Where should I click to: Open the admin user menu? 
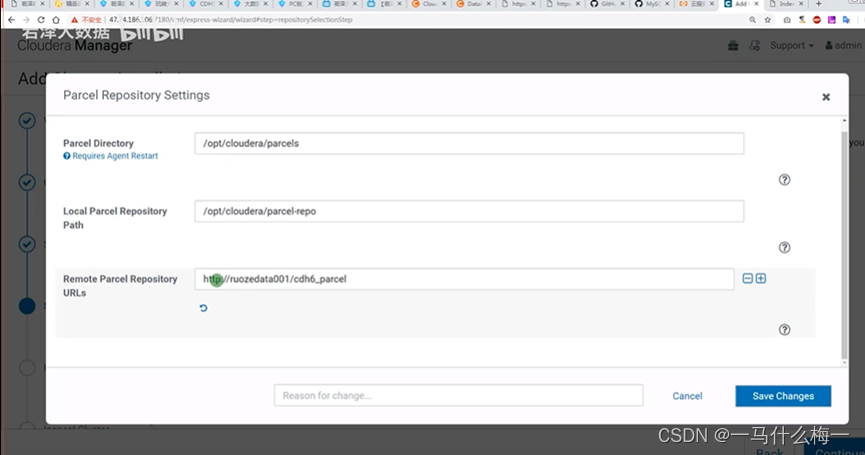[x=843, y=46]
